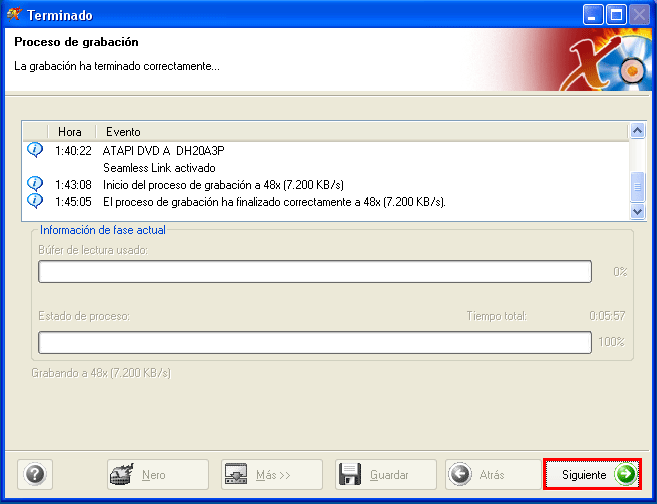Screen dimensions: 657x504
Task: Click the Estado de proceso progress bar
Action: 315,342
